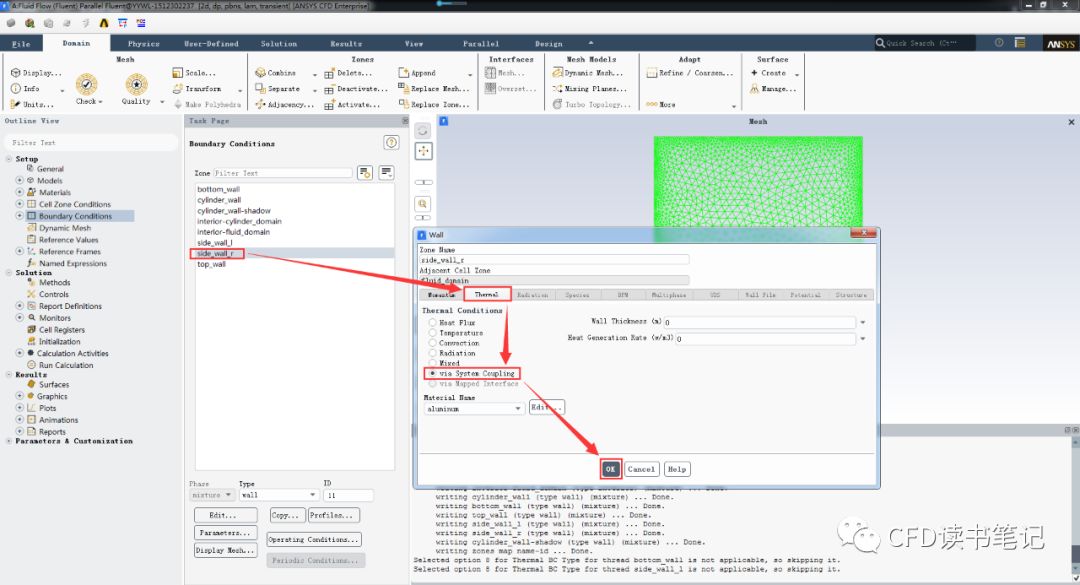Expand the Report Definitions node
The image size is (1080, 585).
(19, 306)
